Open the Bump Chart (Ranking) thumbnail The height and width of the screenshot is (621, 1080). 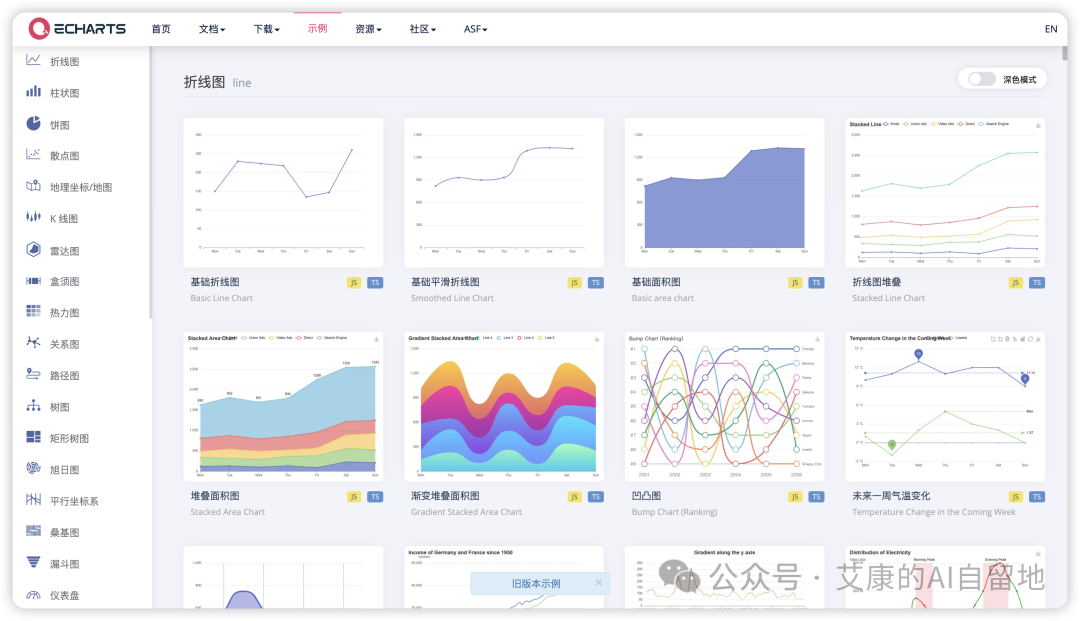tap(724, 407)
